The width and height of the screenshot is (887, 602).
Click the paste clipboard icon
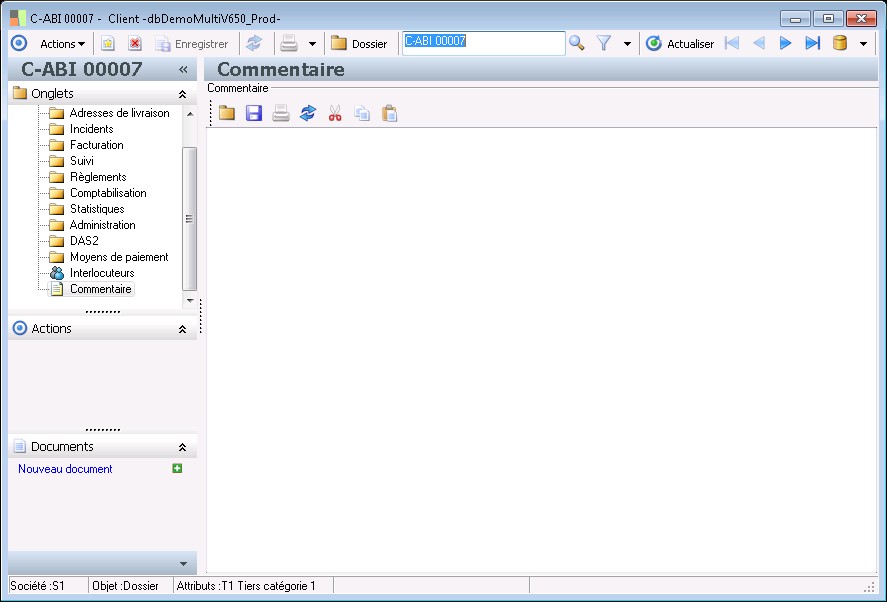[389, 113]
